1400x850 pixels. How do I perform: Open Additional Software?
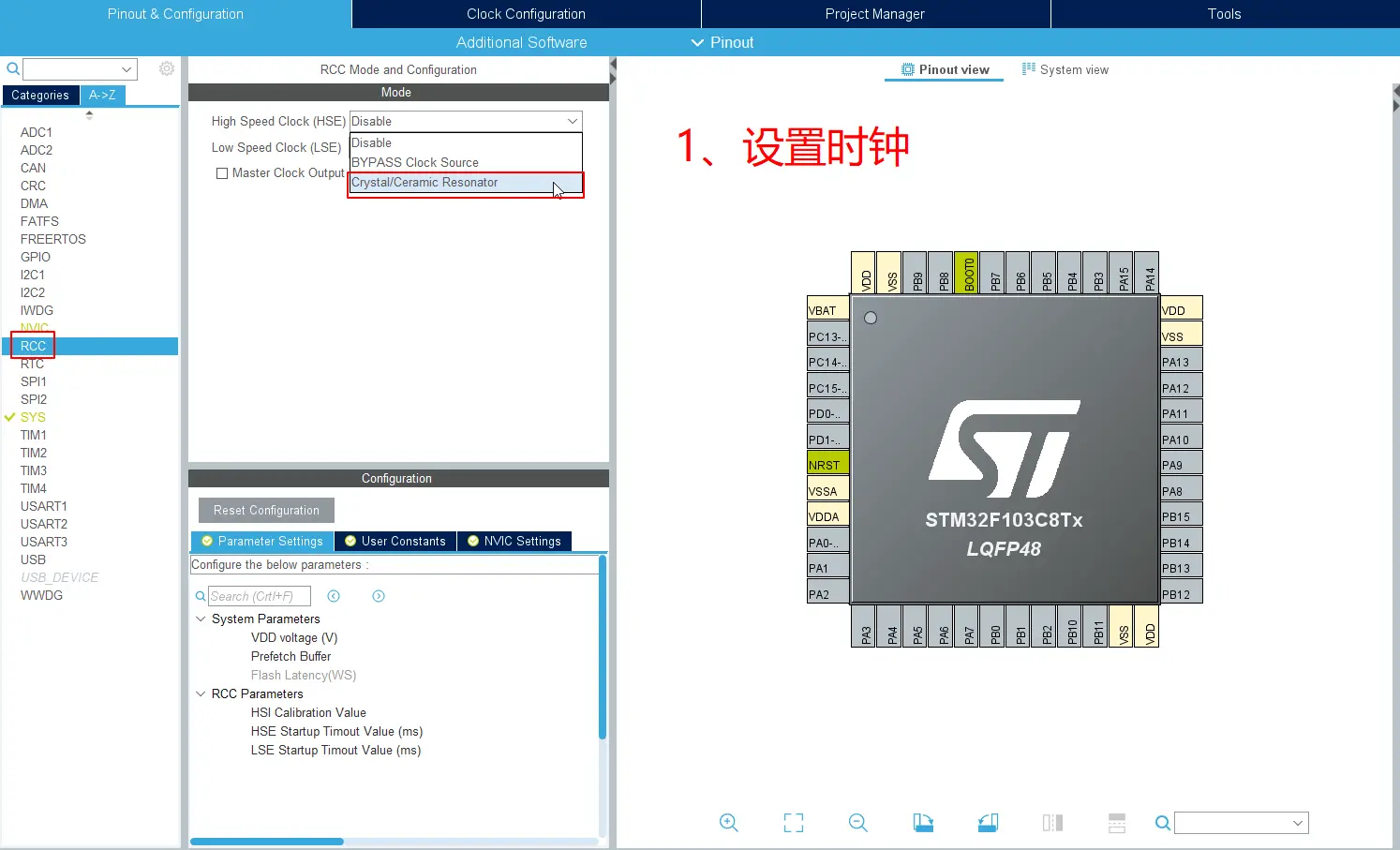[521, 42]
